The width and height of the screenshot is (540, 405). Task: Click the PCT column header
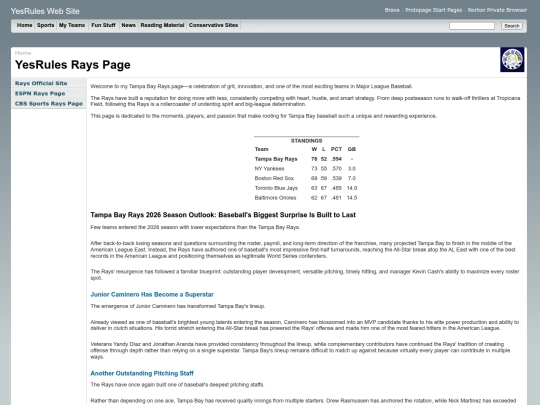coord(336,149)
